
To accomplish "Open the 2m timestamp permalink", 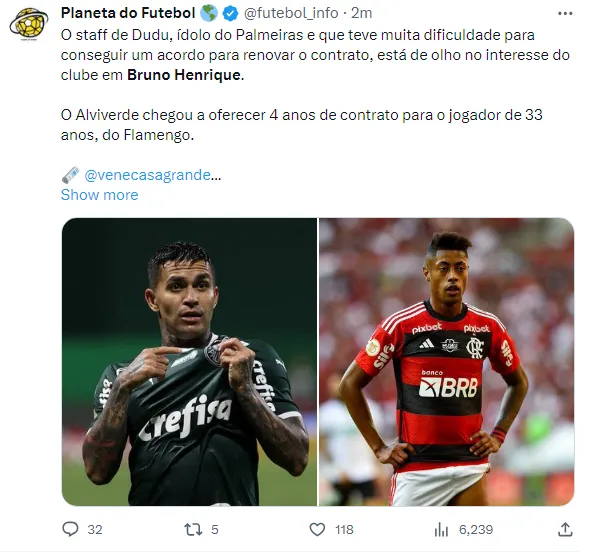I will pos(361,13).
